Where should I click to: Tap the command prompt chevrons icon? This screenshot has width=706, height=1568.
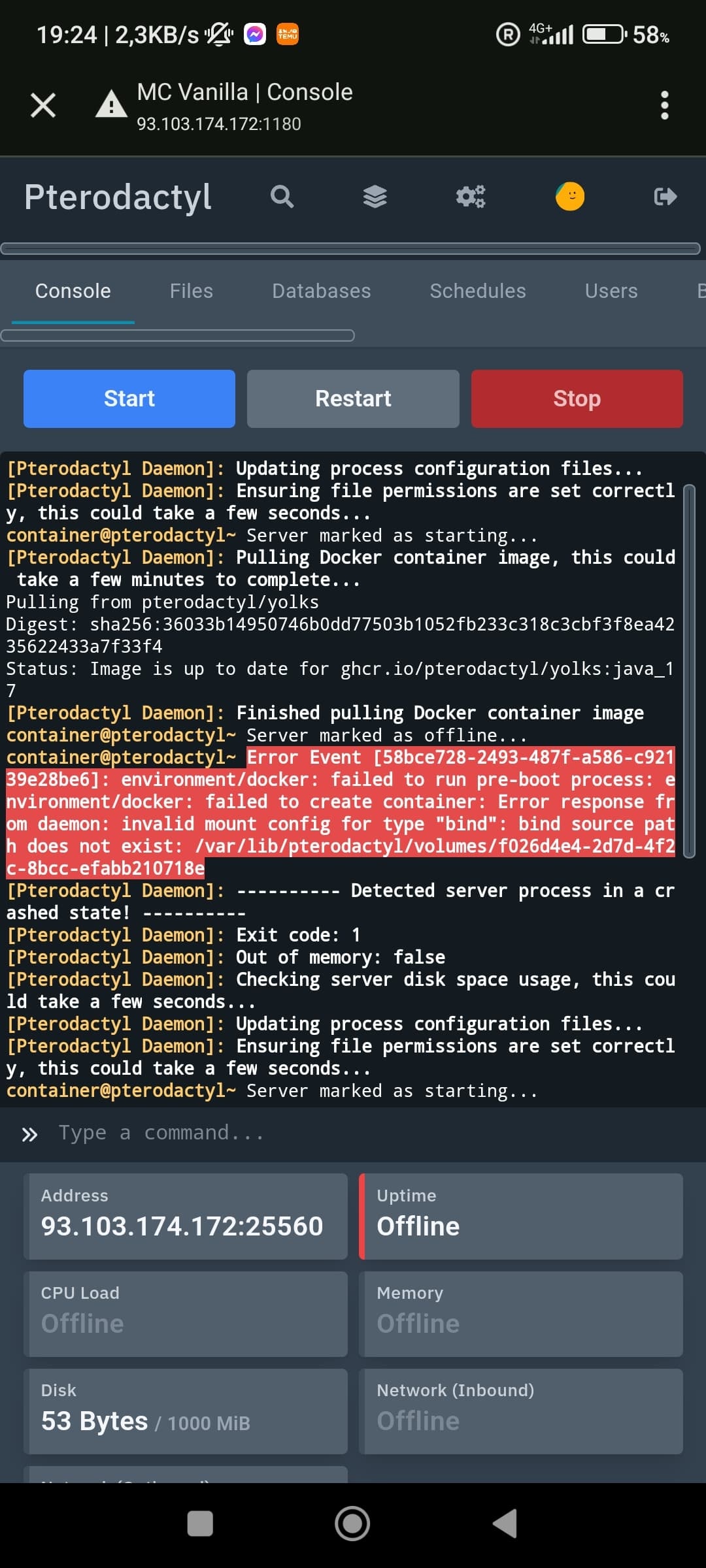click(x=29, y=1134)
